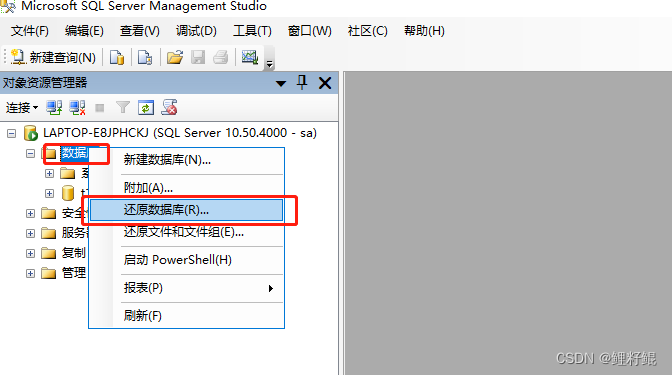This screenshot has height=375, width=672.
Task: Expand the system databases subfolder
Action: [49, 173]
